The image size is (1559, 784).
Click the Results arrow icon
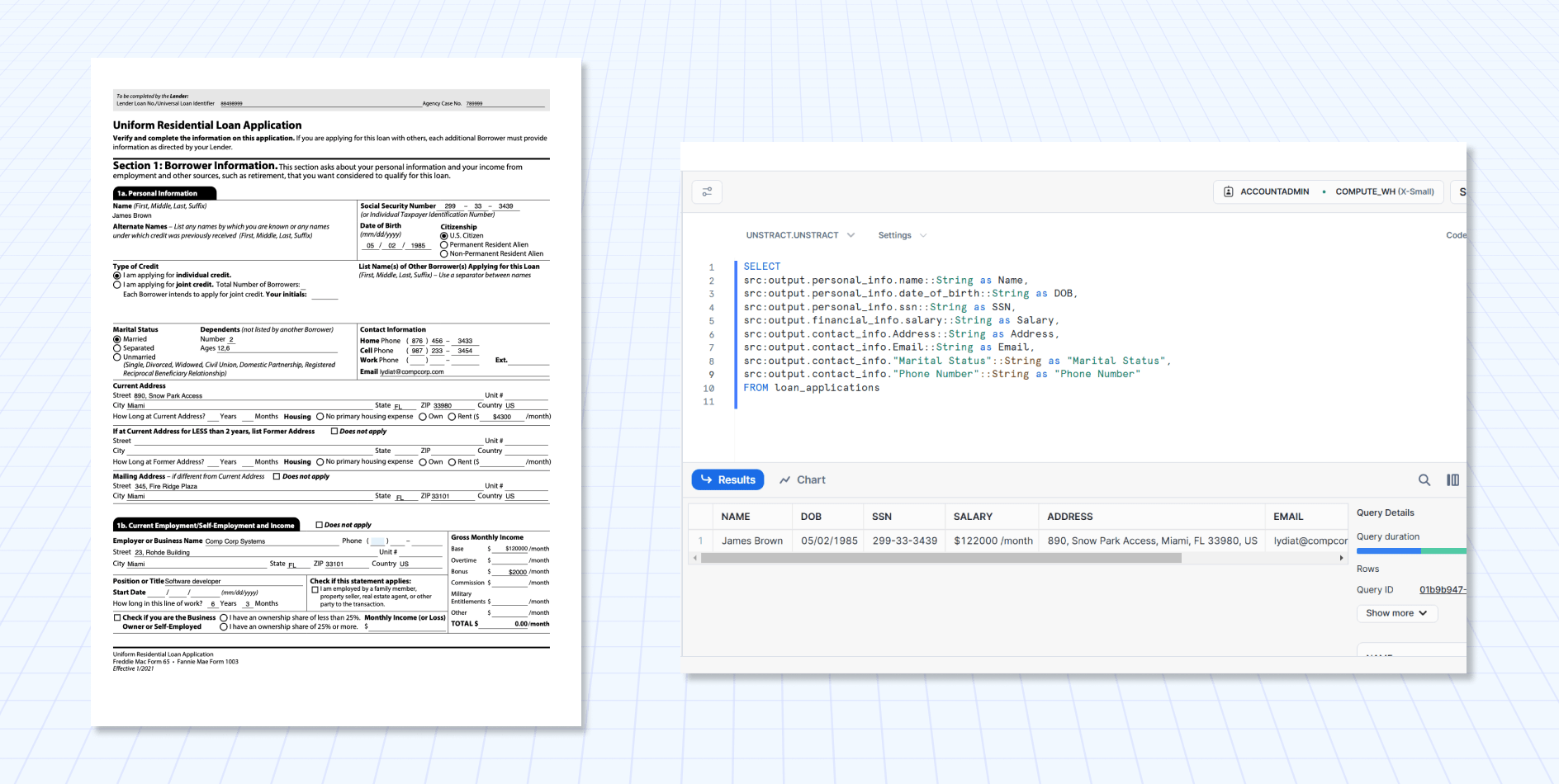[x=707, y=479]
